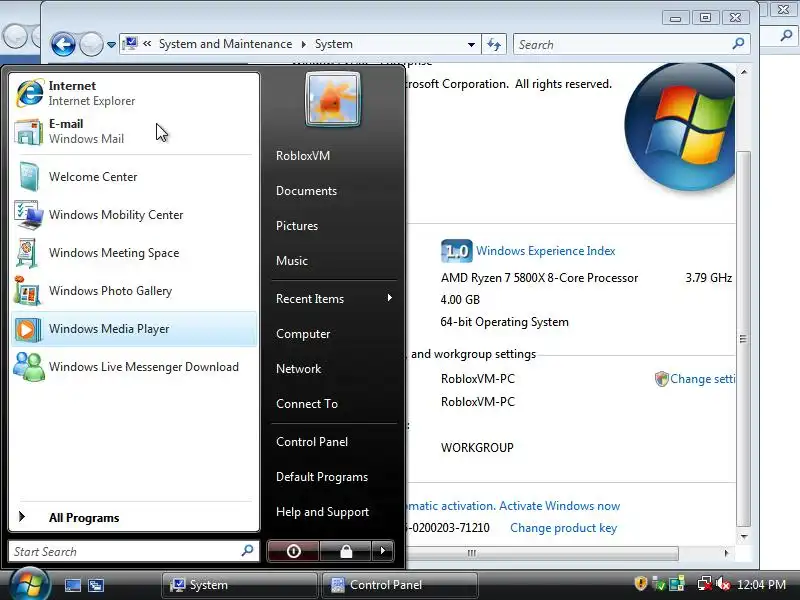
Task: Launch Windows Mail E-mail entry
Action: tap(134, 131)
